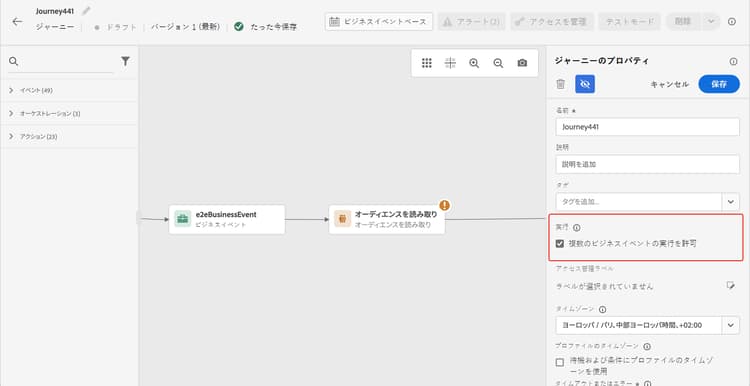Expand the オーケストレーション category
Viewport: 750px width, 386px height.
[69, 113]
